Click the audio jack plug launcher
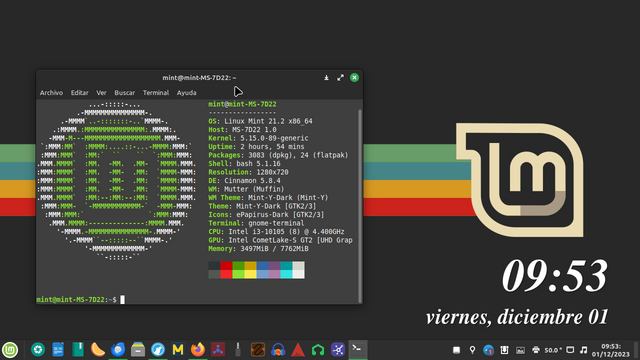This screenshot has height=360, width=640. pos(238,350)
